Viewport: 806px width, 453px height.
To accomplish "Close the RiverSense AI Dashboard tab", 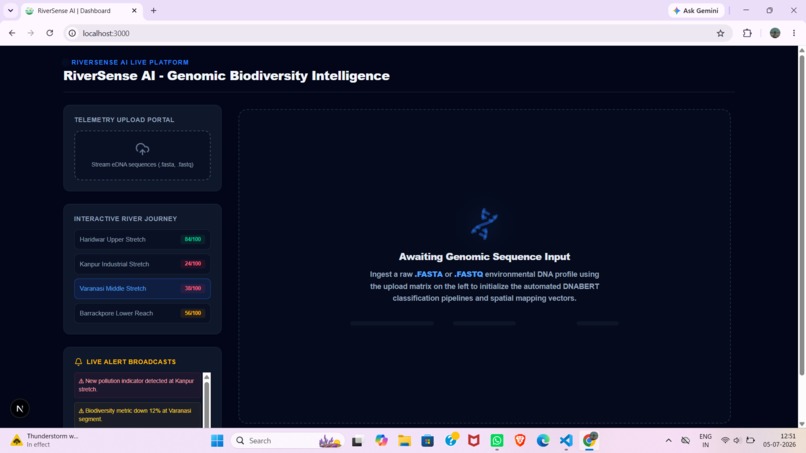I will point(134,10).
